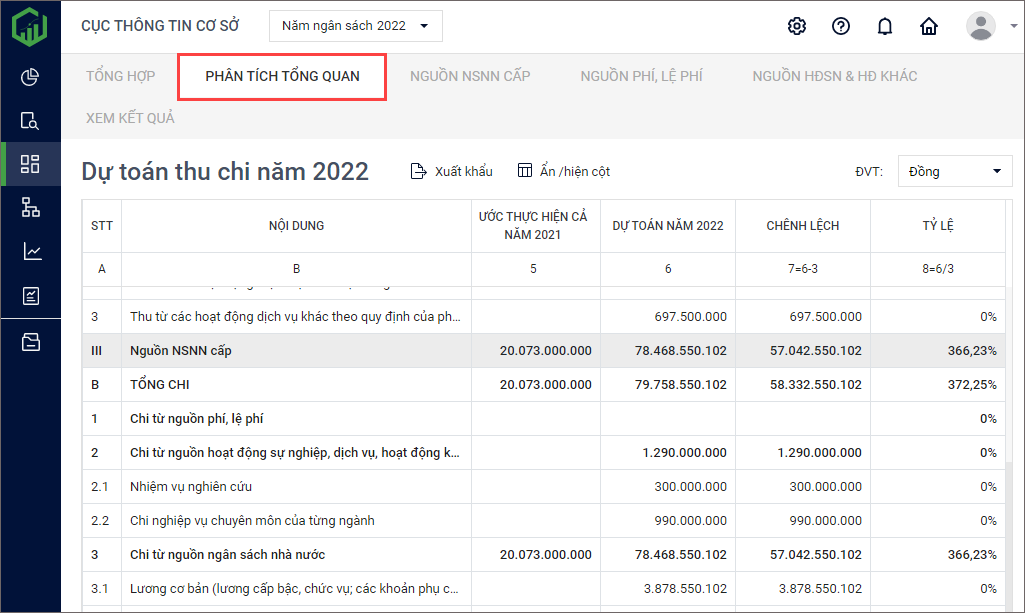Switch to the Tổng hợp tab
Image resolution: width=1025 pixels, height=613 pixels.
coord(120,76)
